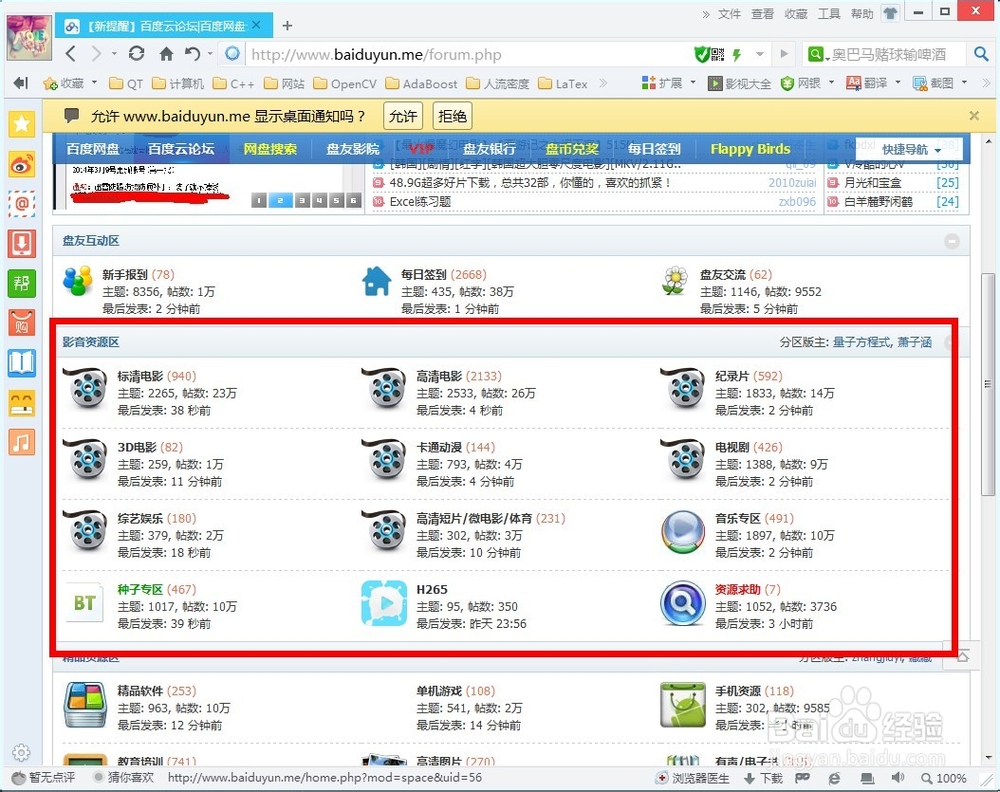
Task: Toggle browser mute speaker icon
Action: point(897,778)
